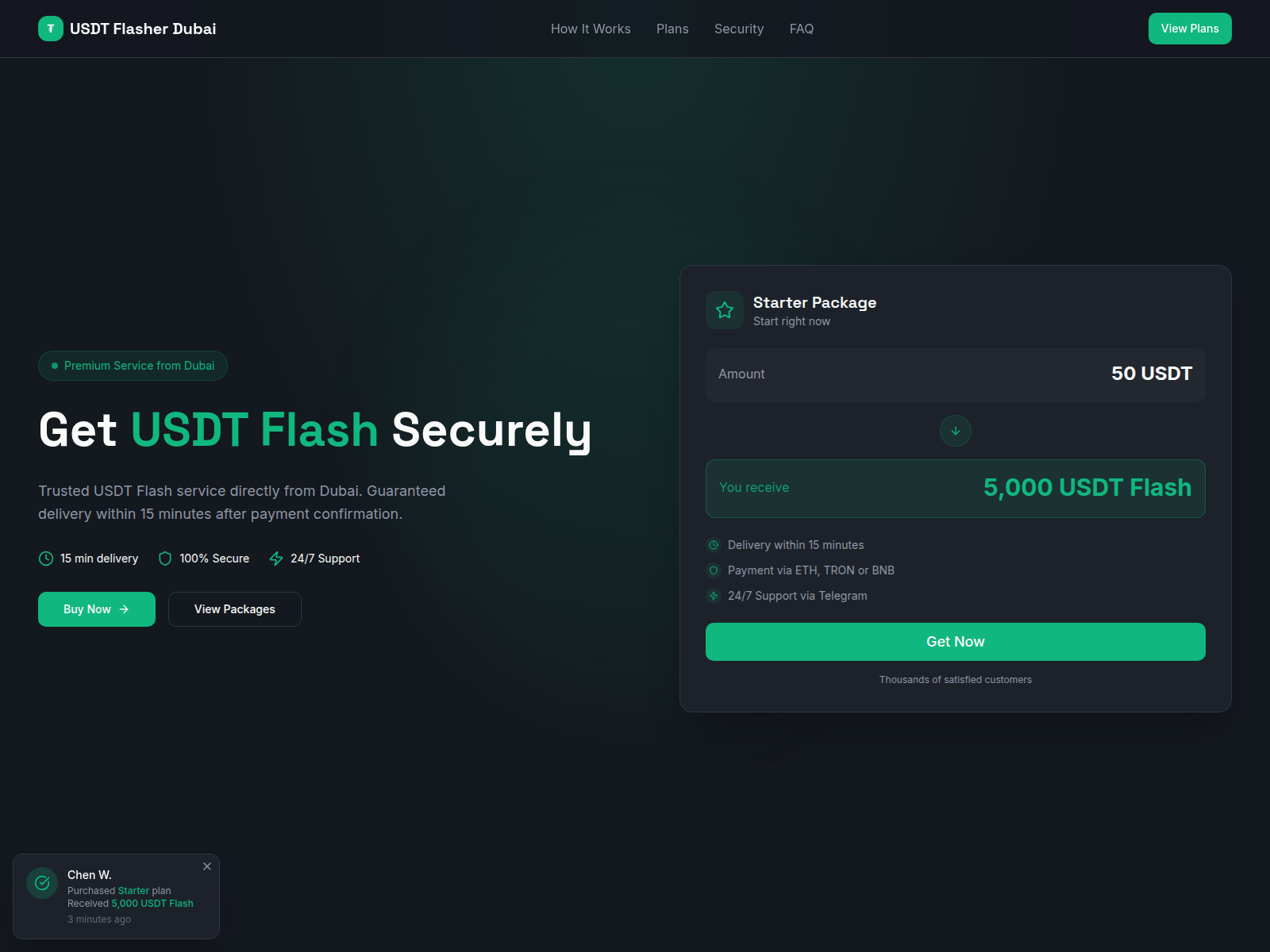Click the clock icon beside Delivery within 15 minutes
This screenshot has height=952, width=1270.
coord(714,545)
